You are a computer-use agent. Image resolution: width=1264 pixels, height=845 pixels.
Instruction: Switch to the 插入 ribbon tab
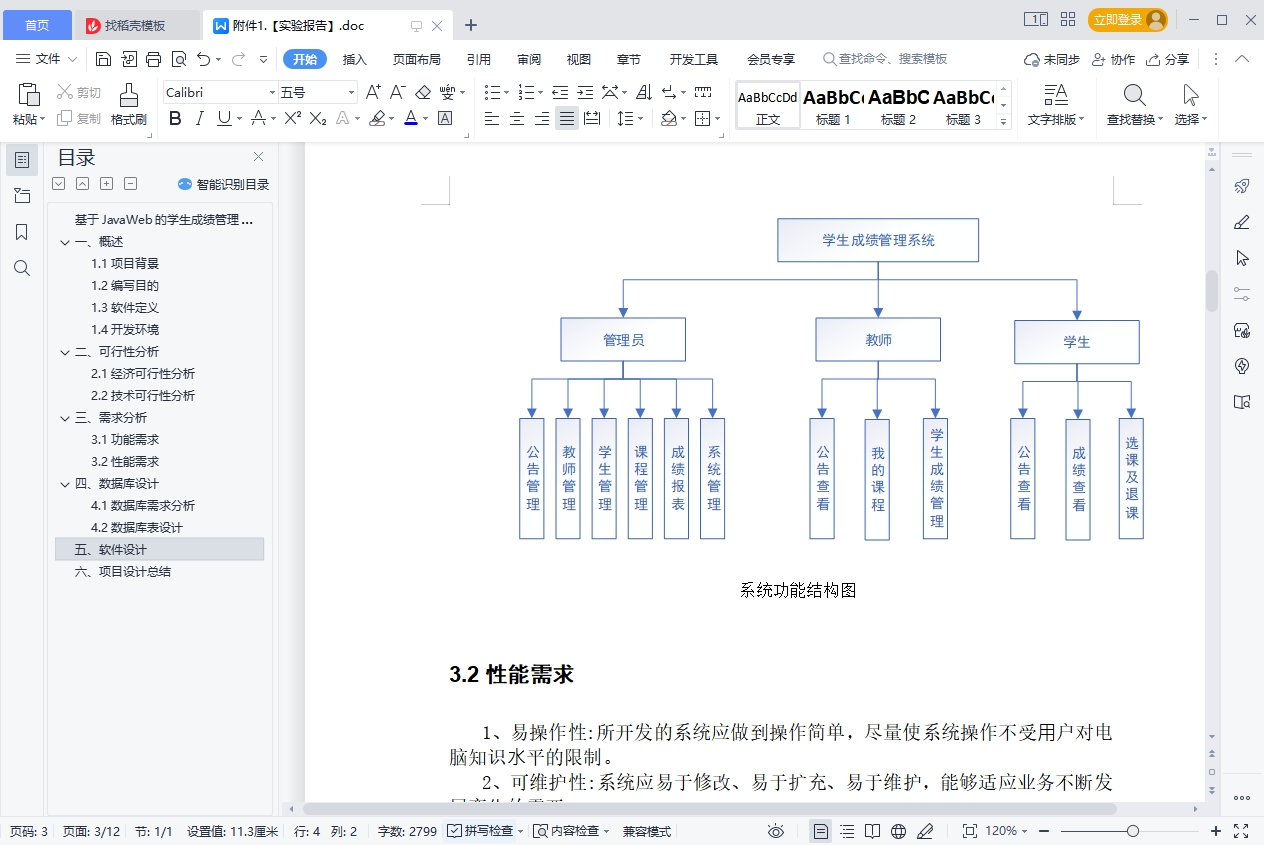click(x=357, y=59)
